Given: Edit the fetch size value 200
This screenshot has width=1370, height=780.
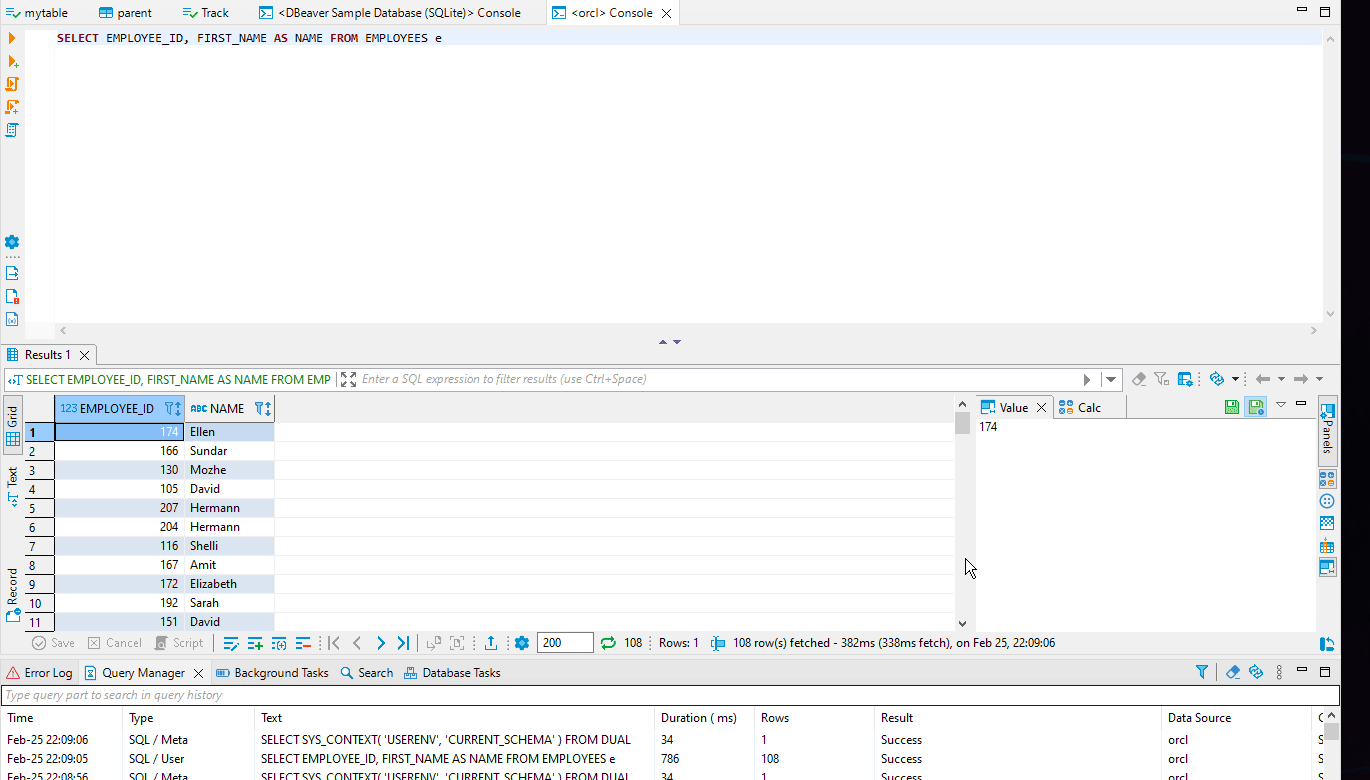Looking at the screenshot, I should coord(565,643).
